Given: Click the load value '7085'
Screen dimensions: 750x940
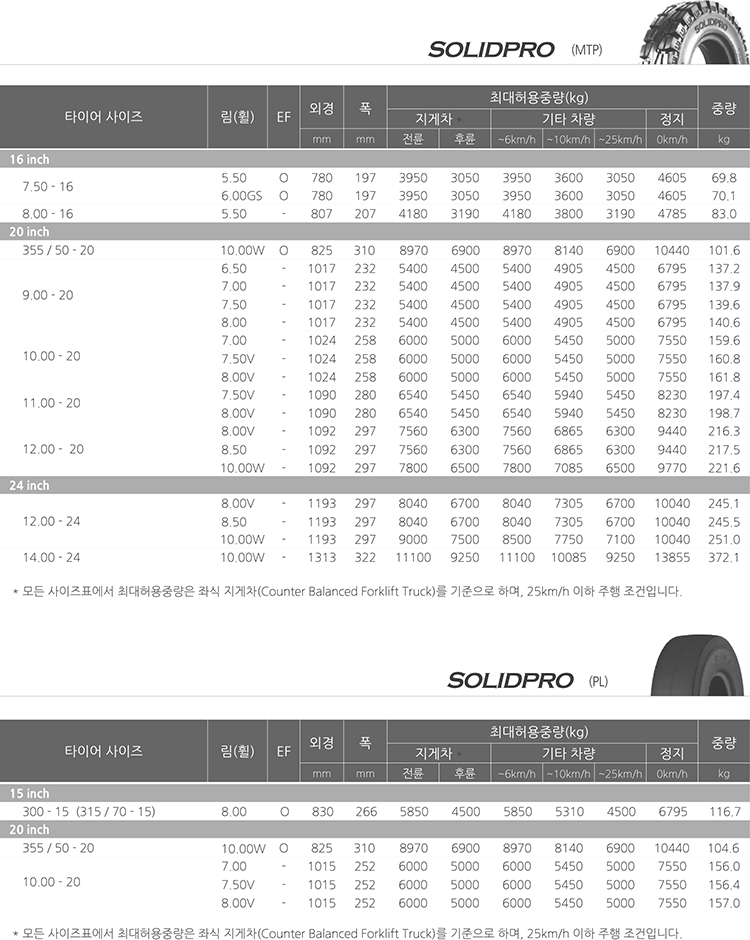Looking at the screenshot, I should pos(568,468).
